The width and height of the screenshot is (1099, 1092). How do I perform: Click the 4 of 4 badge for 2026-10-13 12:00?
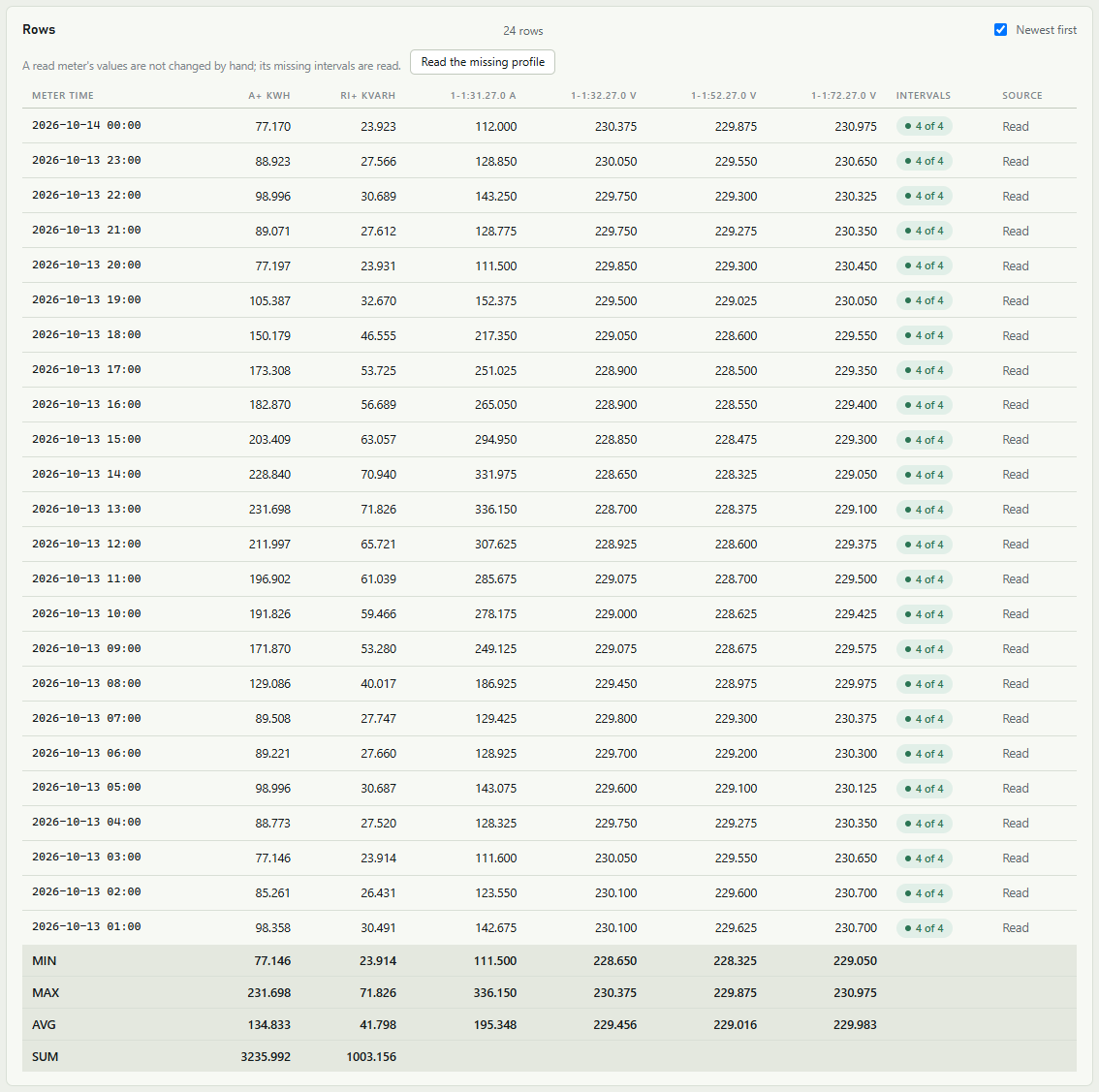click(924, 545)
